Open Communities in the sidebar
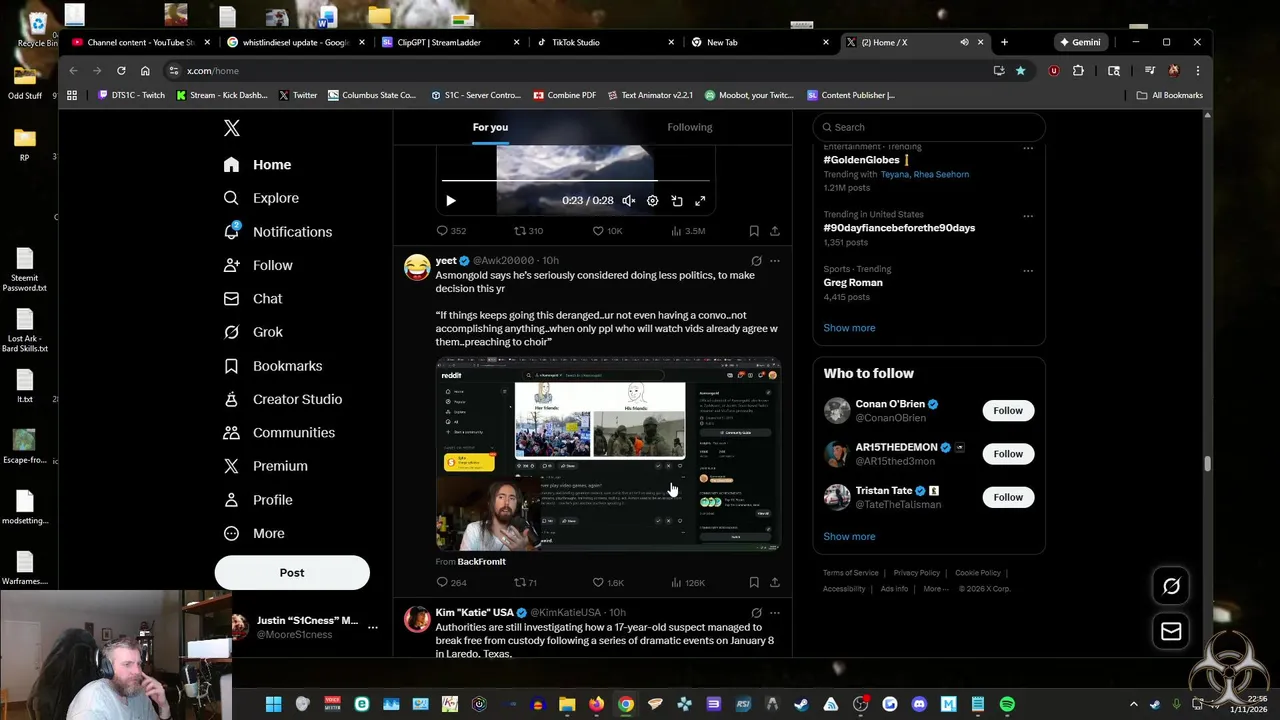This screenshot has width=1280, height=720. point(279,433)
